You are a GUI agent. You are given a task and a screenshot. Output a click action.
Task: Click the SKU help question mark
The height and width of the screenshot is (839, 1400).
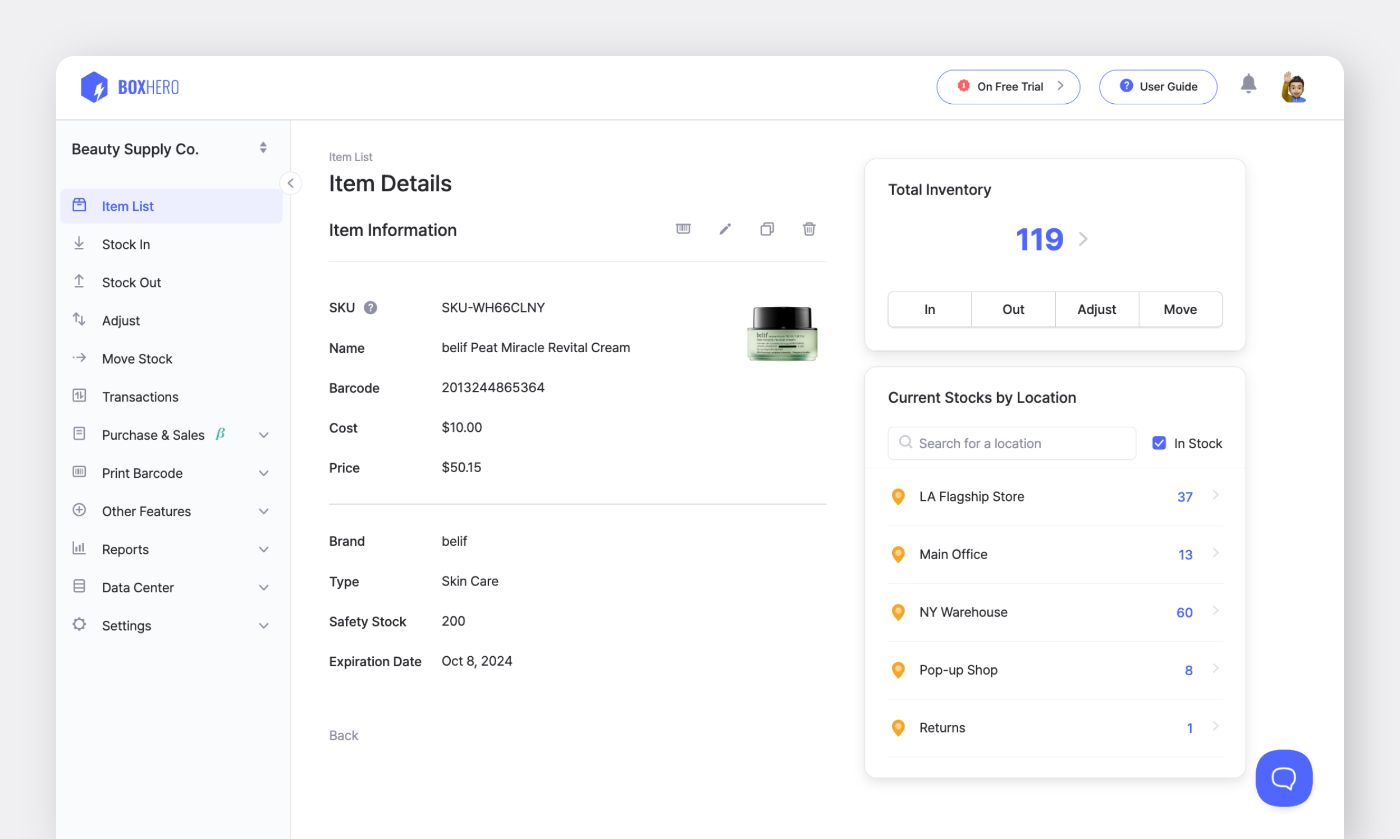click(x=370, y=308)
